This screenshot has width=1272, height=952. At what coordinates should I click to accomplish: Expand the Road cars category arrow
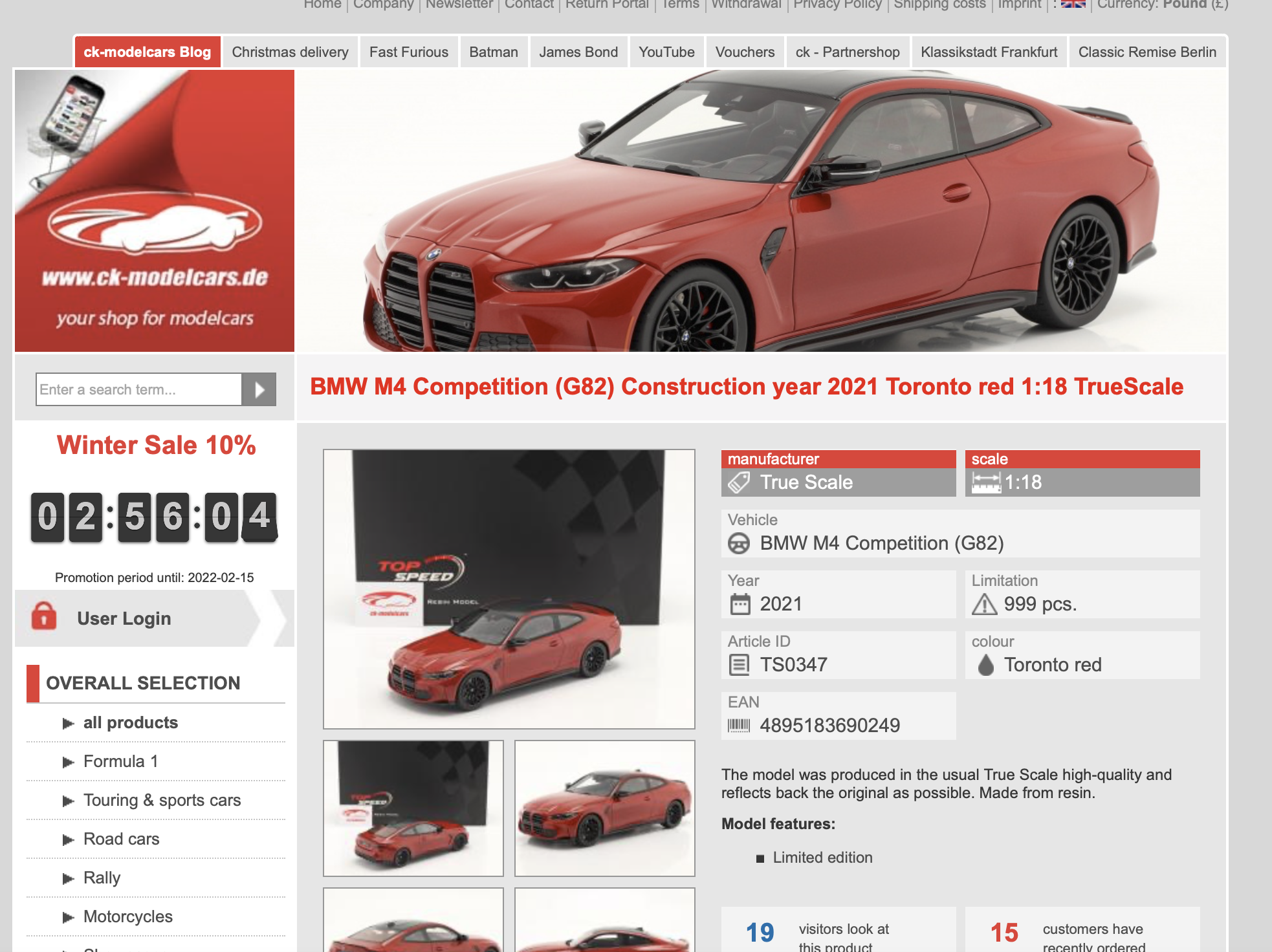coord(68,840)
